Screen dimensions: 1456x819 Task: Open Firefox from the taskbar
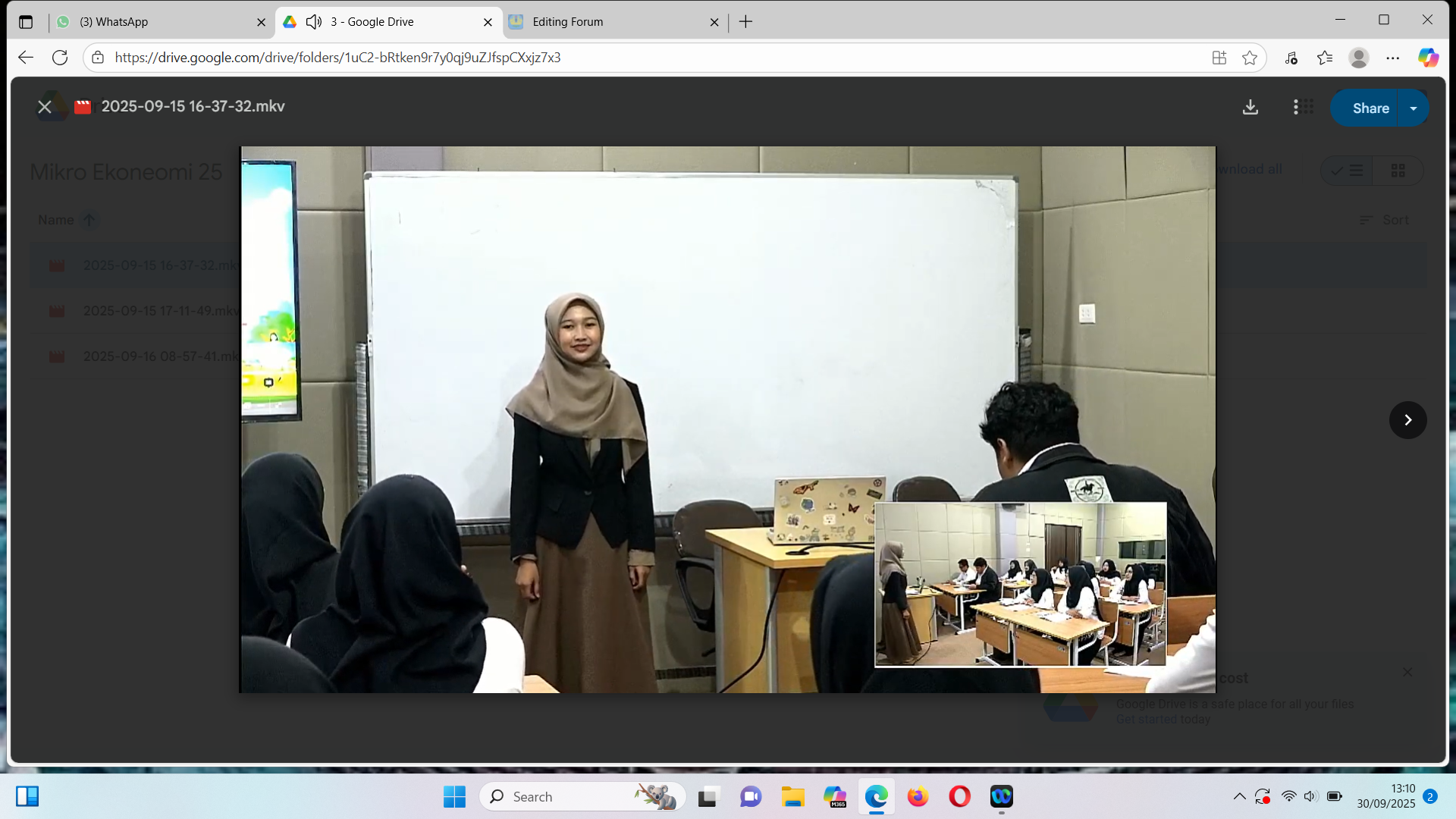pos(918,796)
